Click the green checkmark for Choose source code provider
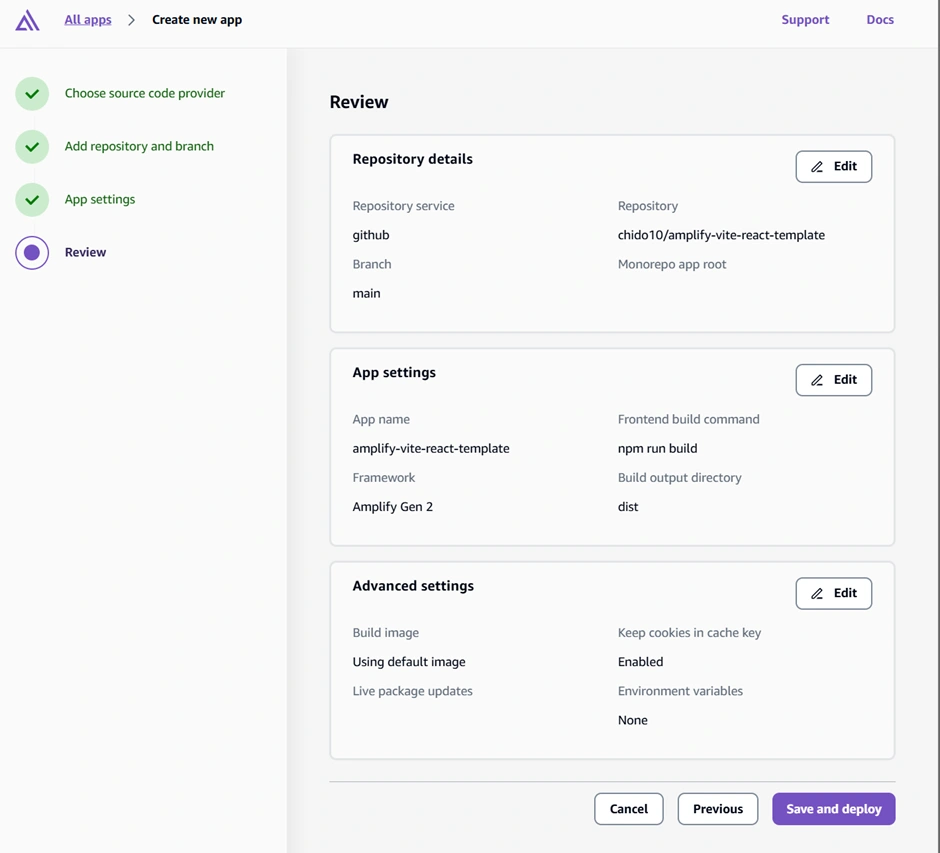The image size is (940, 853). click(x=32, y=94)
